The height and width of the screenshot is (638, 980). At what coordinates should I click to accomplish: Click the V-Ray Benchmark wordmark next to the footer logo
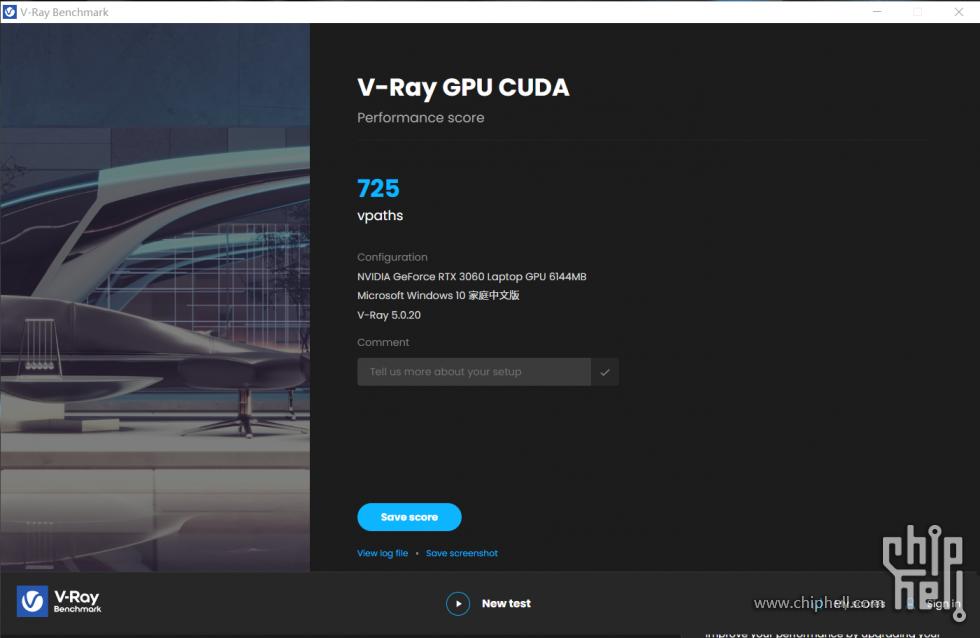coord(80,603)
